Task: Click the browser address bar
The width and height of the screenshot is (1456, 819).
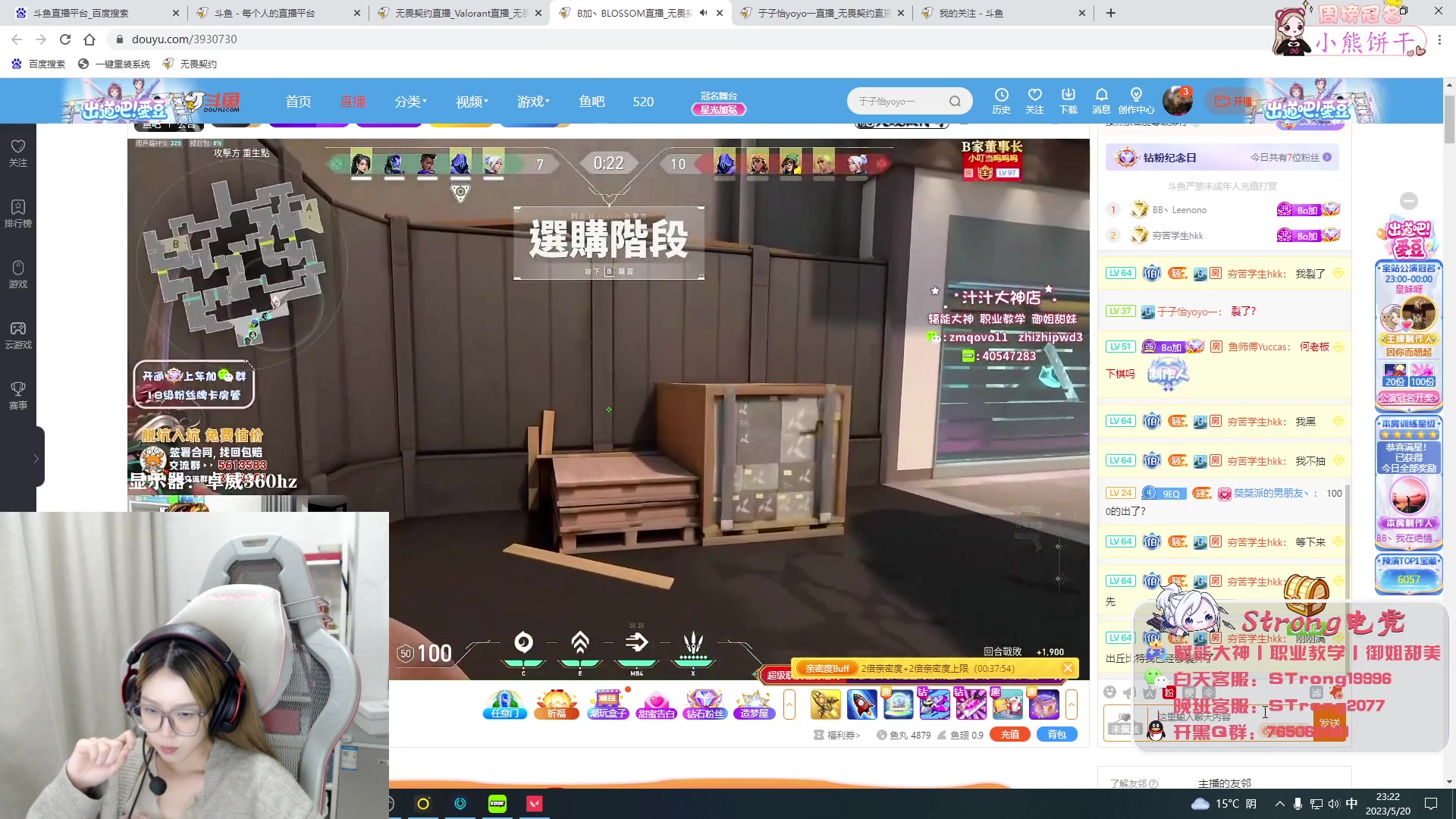Action: [x=682, y=39]
